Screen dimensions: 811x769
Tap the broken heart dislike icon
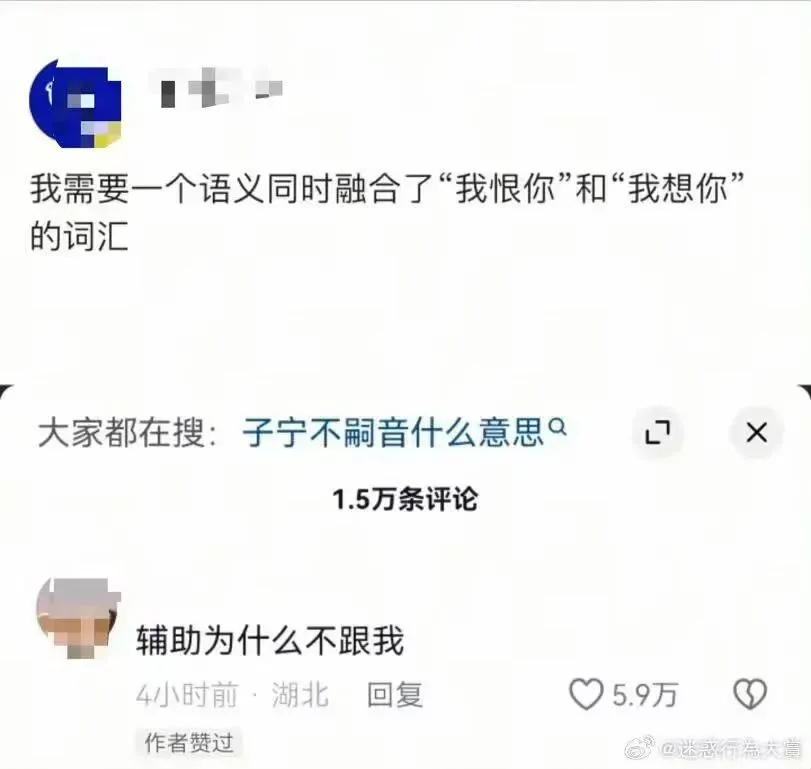tap(750, 694)
